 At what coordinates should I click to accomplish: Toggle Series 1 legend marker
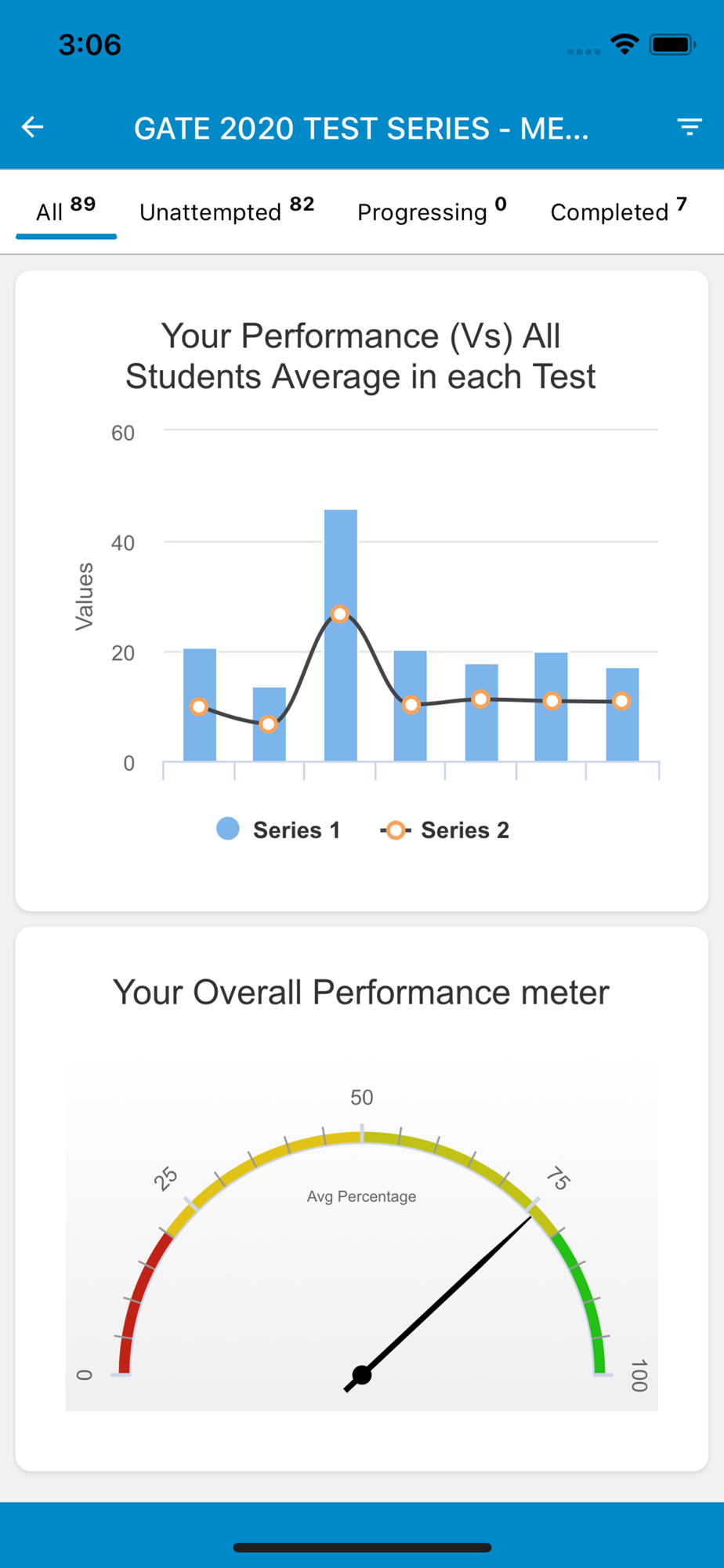click(228, 829)
